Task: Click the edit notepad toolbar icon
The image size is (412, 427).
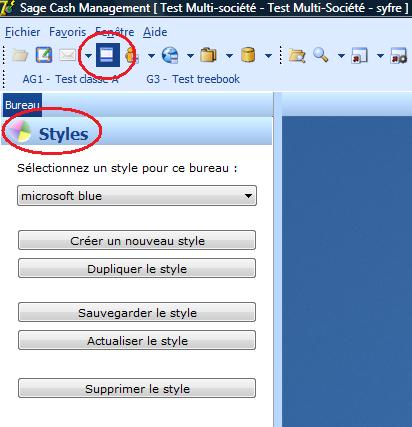Action: point(44,55)
